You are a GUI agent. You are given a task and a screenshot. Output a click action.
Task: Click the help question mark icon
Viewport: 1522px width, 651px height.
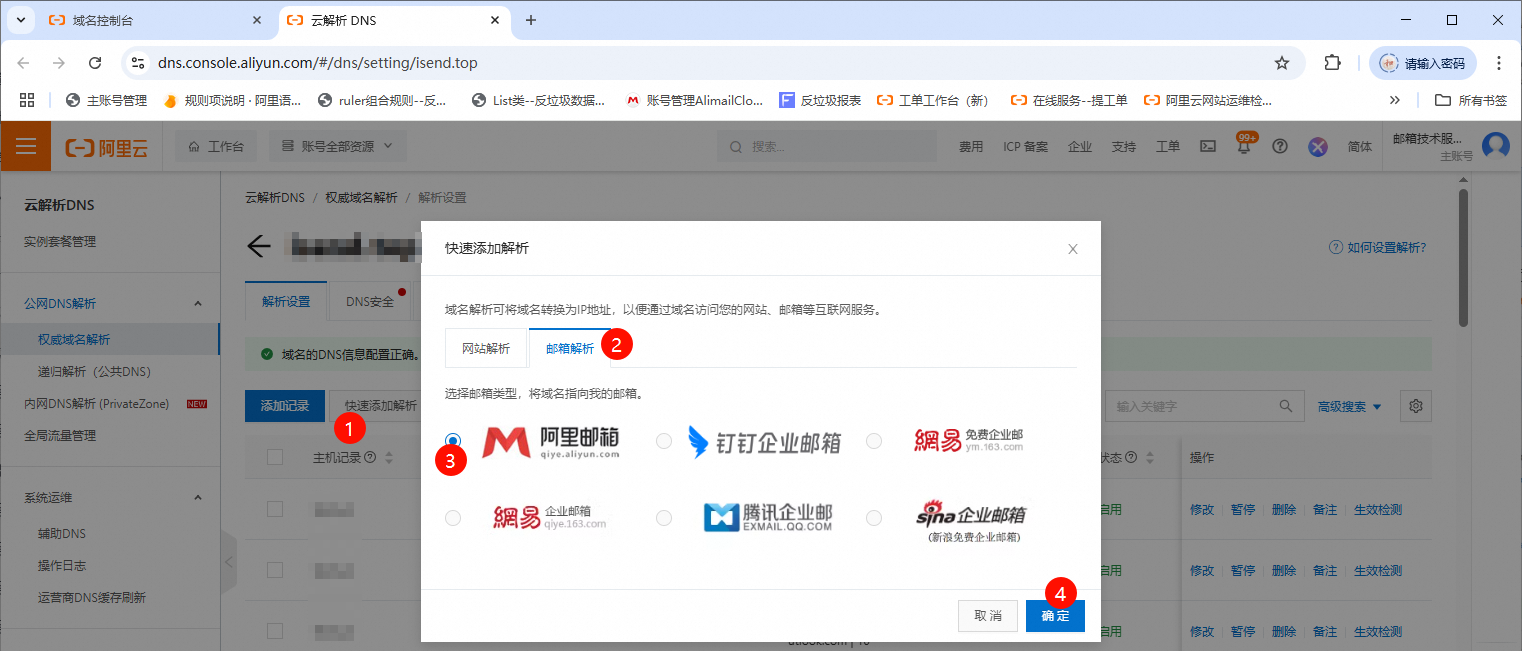tap(1280, 146)
